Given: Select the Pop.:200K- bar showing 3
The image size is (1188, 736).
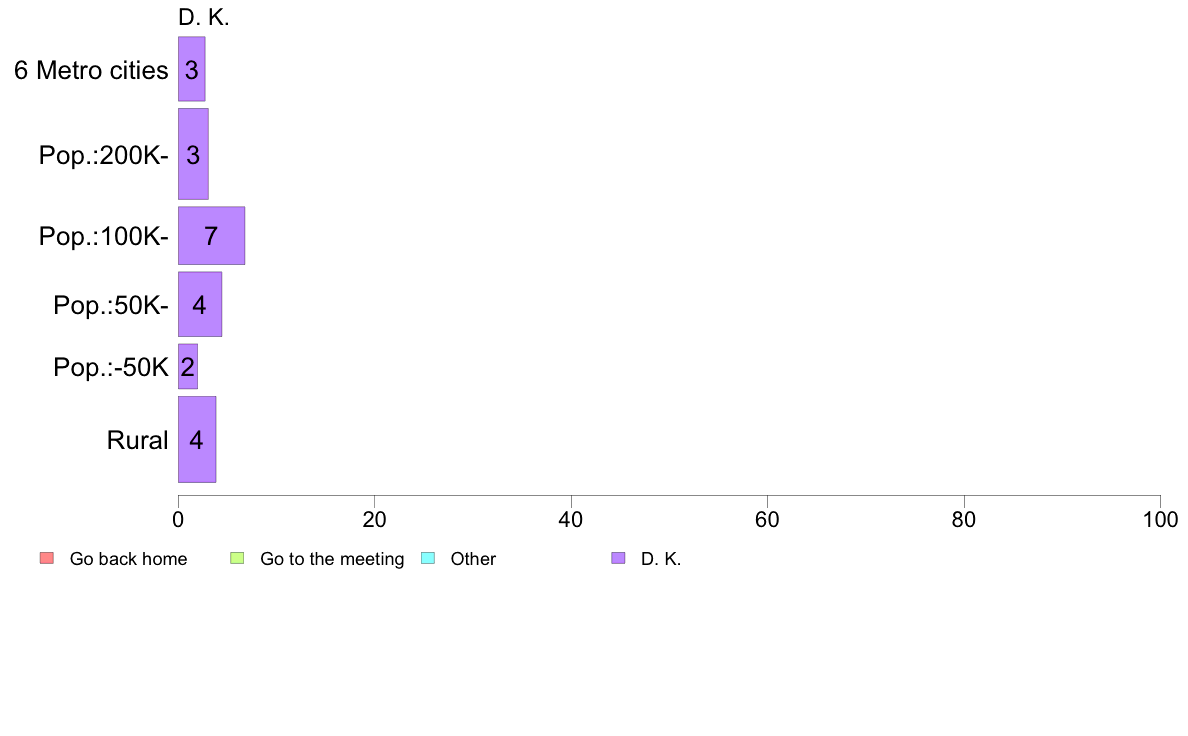Looking at the screenshot, I should click(193, 154).
